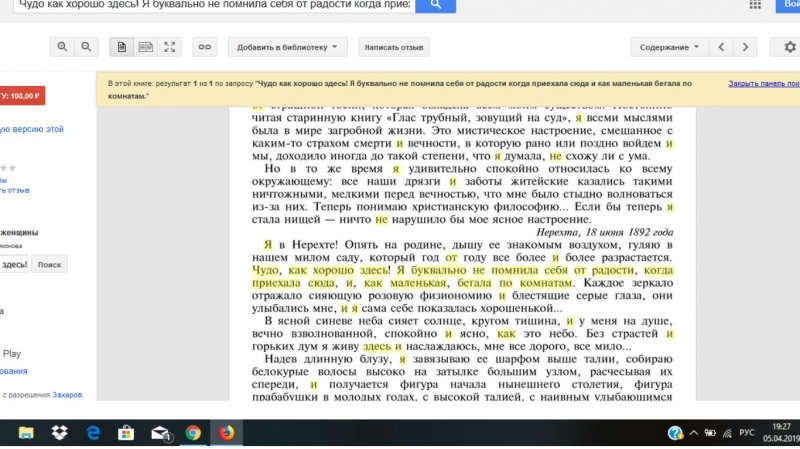This screenshot has height=449, width=800.
Task: Switch to single page view
Action: tap(122, 47)
